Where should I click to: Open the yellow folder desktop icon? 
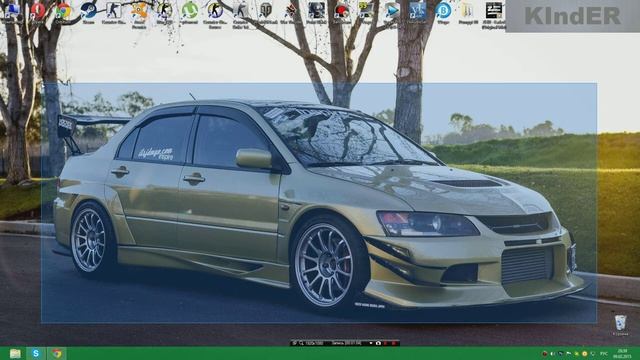(x=468, y=10)
